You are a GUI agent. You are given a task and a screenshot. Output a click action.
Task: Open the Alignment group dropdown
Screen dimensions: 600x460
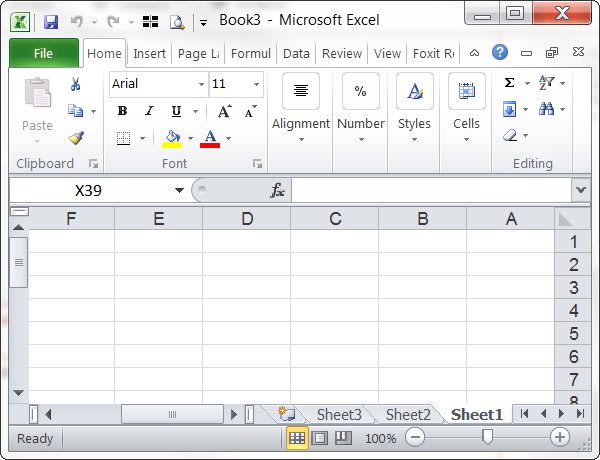(301, 140)
